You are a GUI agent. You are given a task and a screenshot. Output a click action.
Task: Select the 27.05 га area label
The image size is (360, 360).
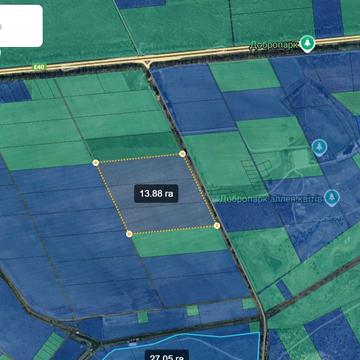[x=167, y=356]
